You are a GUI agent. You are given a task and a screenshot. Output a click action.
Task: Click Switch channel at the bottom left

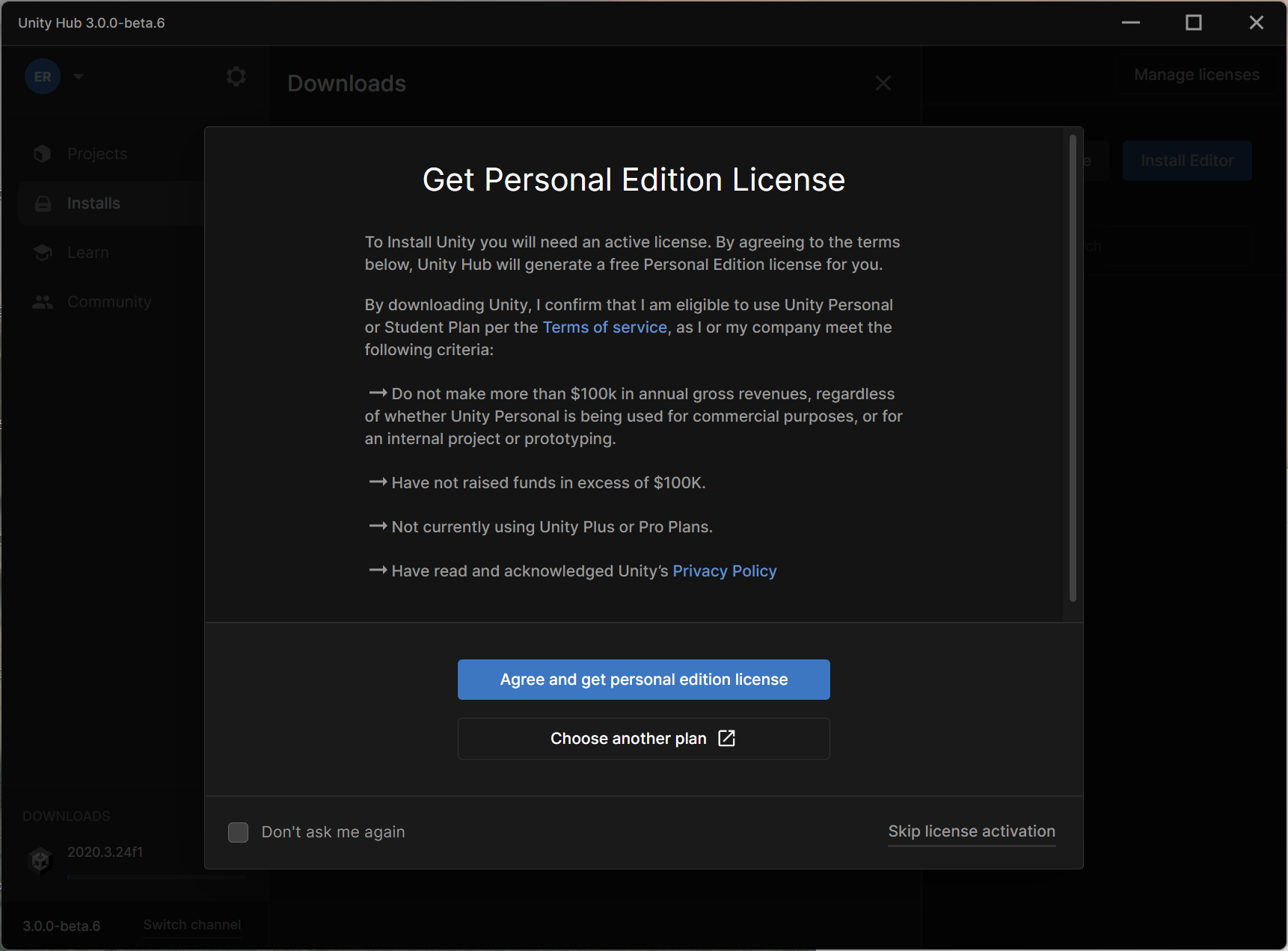(192, 925)
